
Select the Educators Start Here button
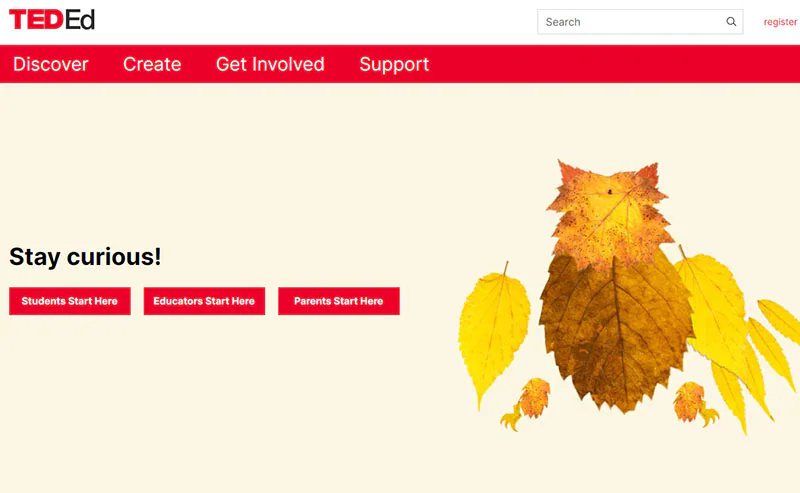coord(204,301)
